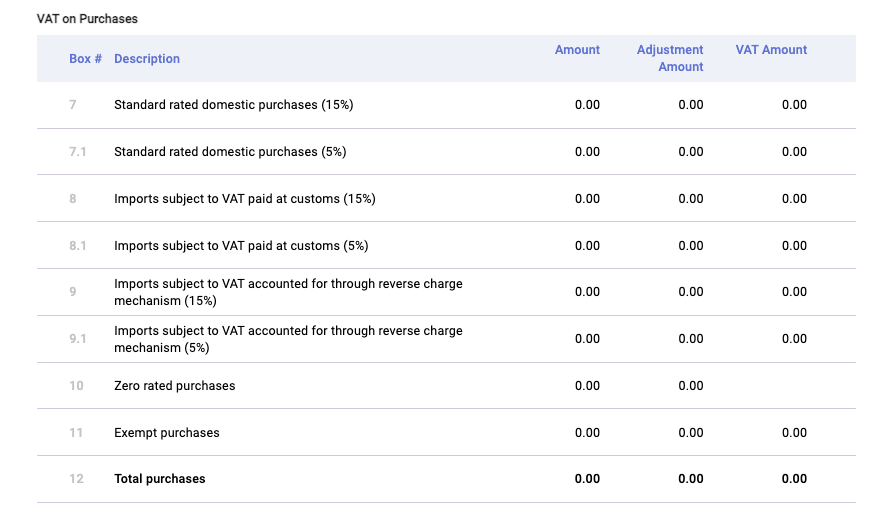The image size is (880, 520).
Task: Click the Box # column header
Action: coord(85,59)
